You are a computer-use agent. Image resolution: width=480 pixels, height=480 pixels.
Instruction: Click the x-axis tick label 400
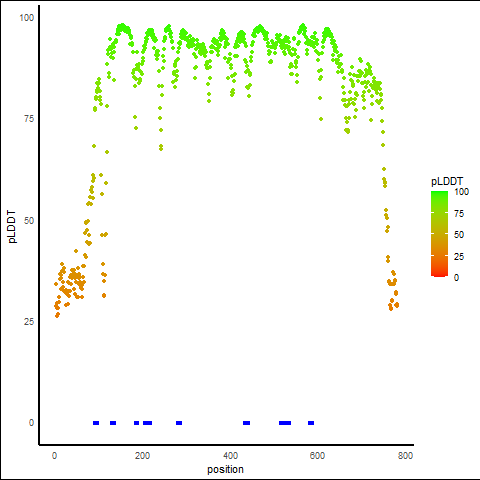[230, 456]
